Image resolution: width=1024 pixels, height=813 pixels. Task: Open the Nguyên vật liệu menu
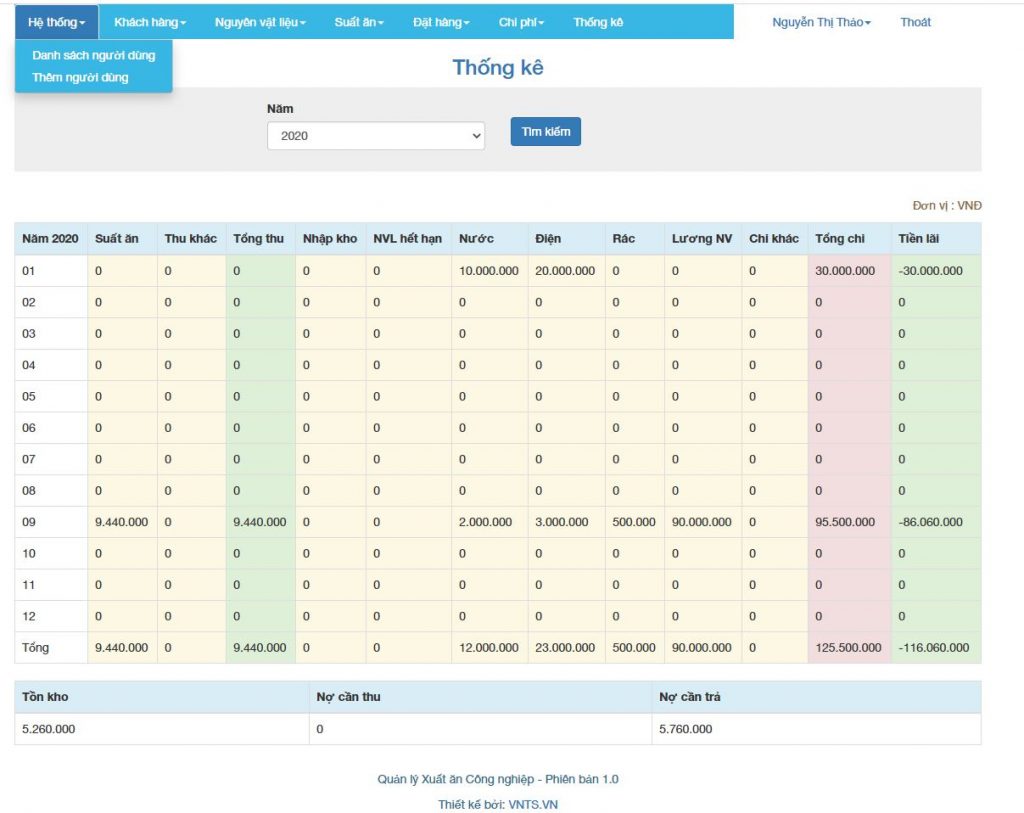click(260, 22)
